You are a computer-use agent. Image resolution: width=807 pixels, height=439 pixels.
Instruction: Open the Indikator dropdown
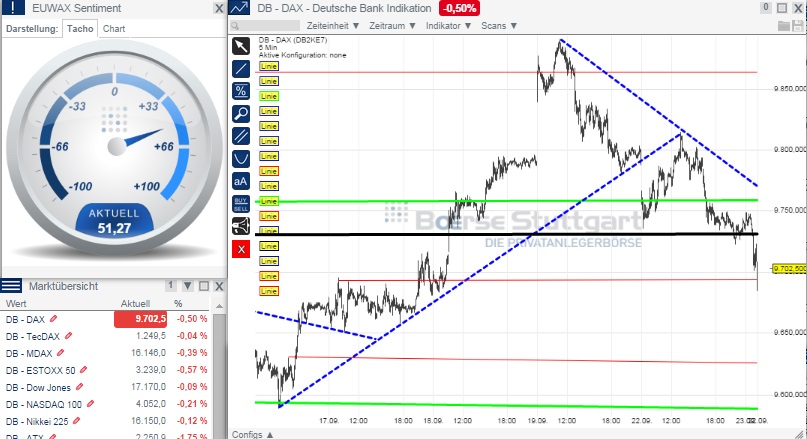448,26
